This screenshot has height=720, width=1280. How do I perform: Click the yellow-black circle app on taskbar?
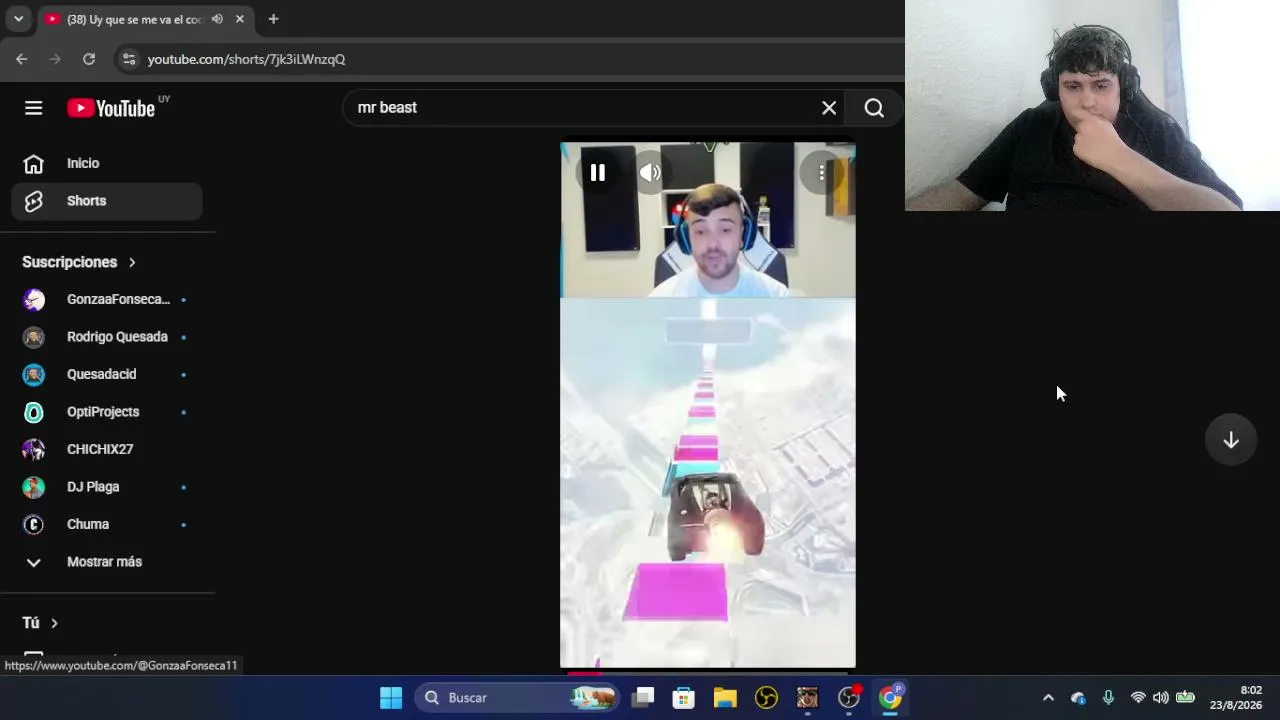[x=767, y=698]
